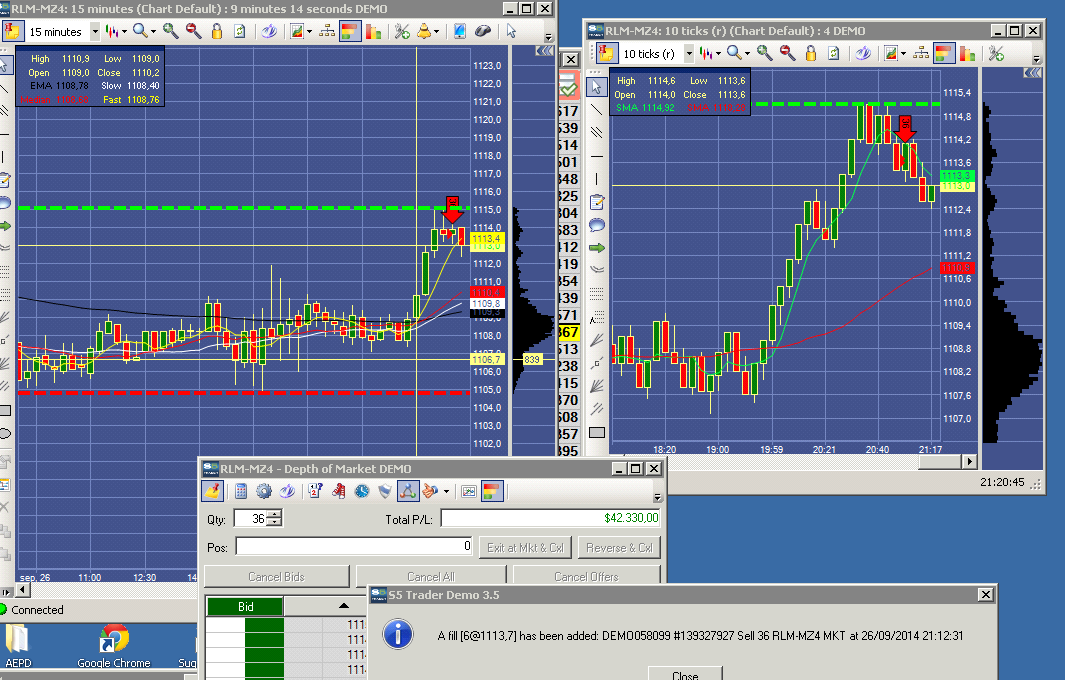Screen dimensions: 1065x680
Task: Open the tools-plus wrench icon in 10 ticks chart
Action: [996, 53]
